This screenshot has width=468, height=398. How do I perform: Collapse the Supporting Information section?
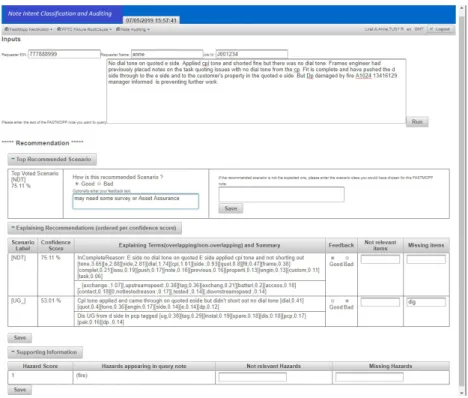(x=45, y=352)
